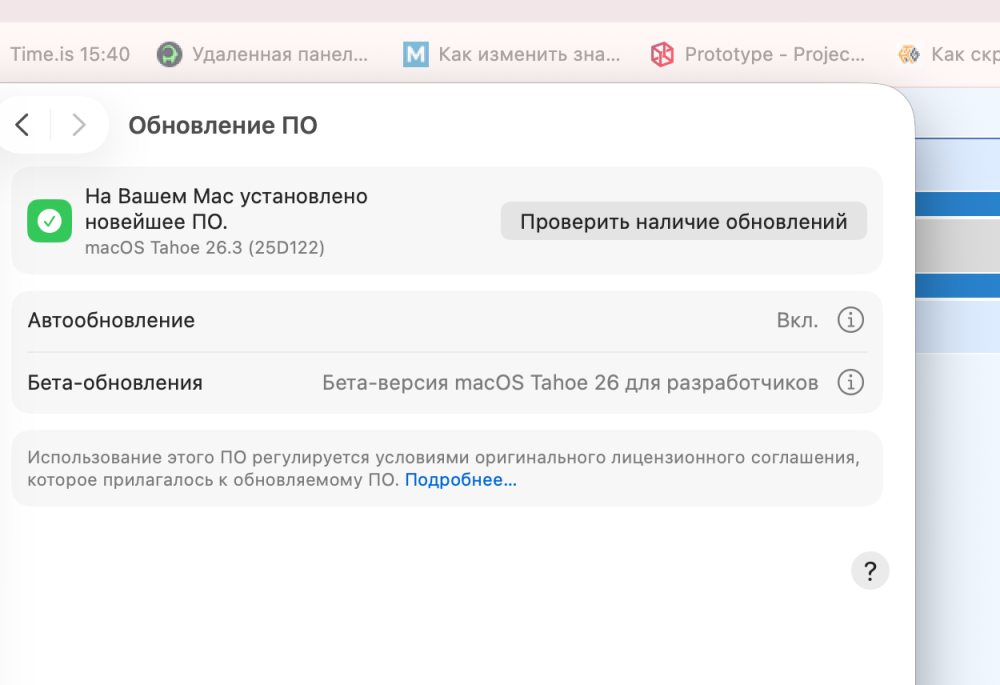Image resolution: width=1000 pixels, height=685 pixels.
Task: Open the Подробнее… license link
Action: [460, 480]
